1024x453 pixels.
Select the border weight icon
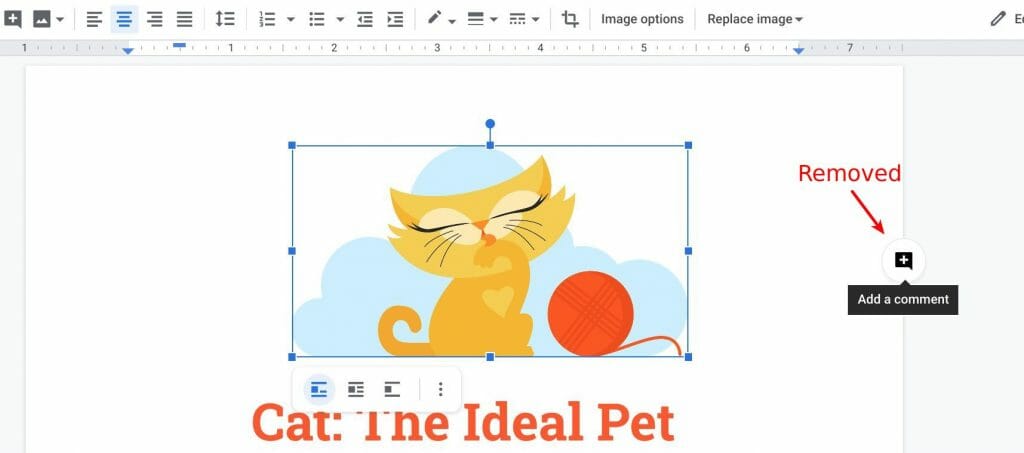(475, 19)
